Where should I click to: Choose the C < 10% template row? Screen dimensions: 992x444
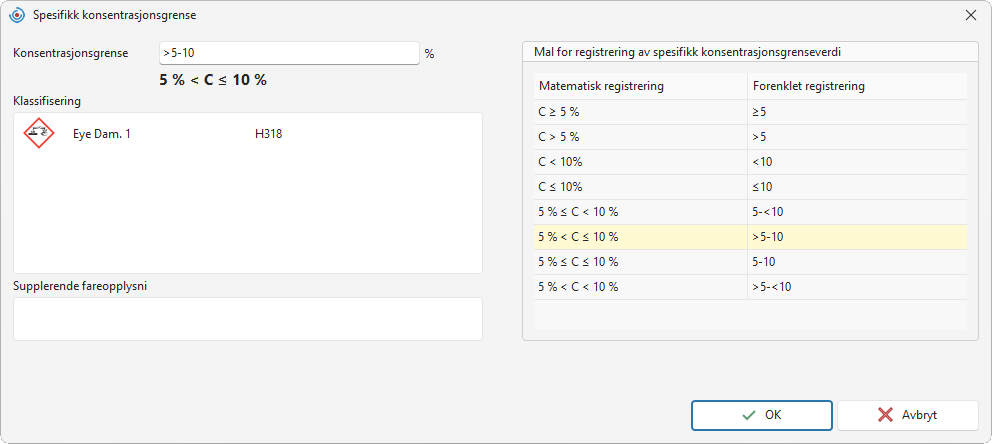(x=750, y=162)
